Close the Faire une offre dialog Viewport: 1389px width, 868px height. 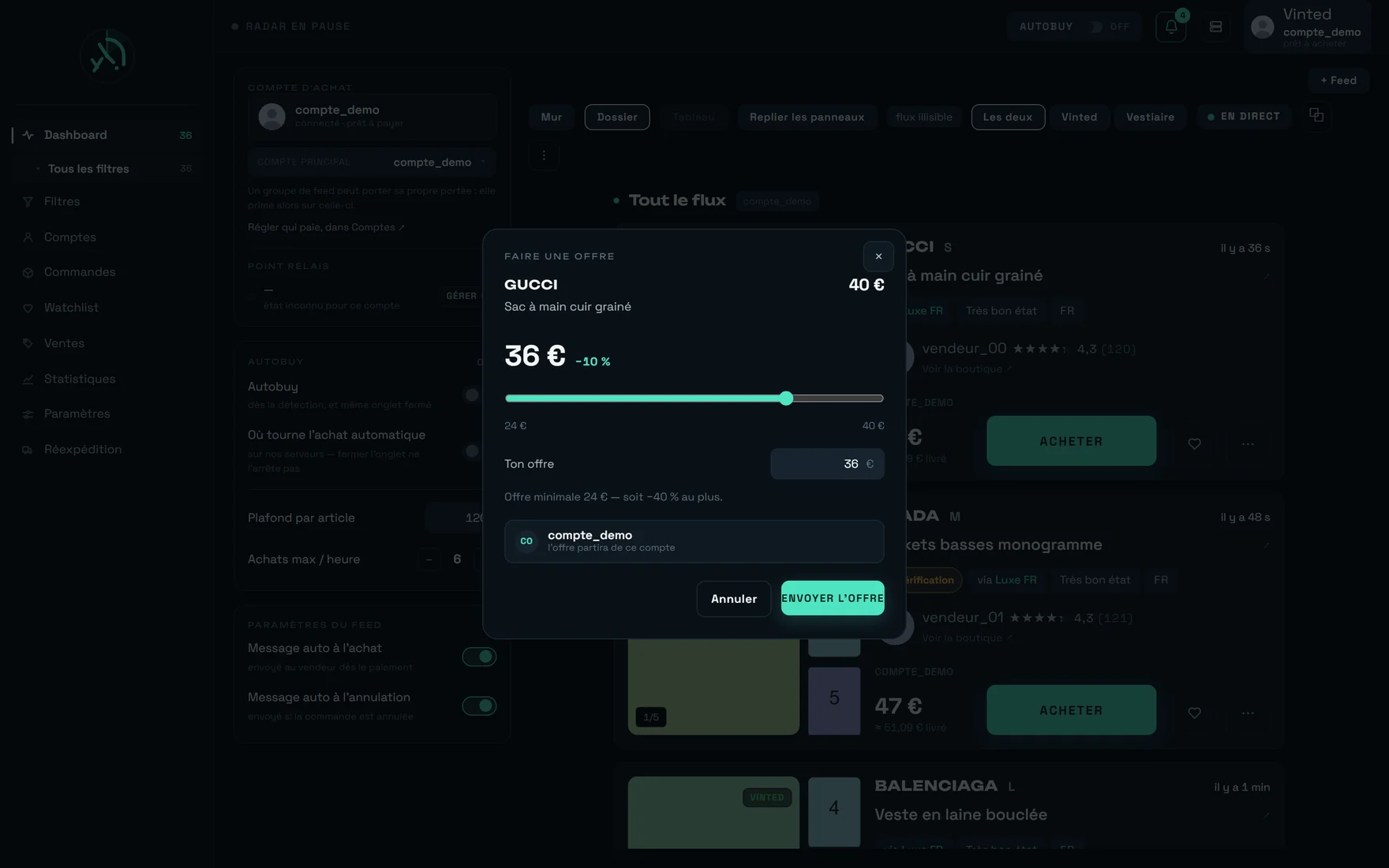(x=878, y=256)
